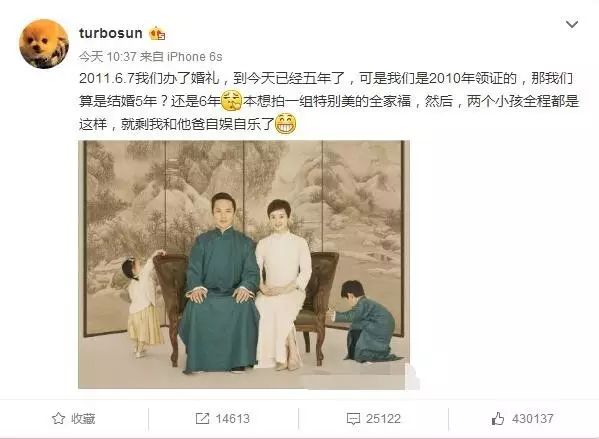Viewport: 599px width, 439px height.
Task: Open the family portrait photo
Action: pyautogui.click(x=244, y=264)
